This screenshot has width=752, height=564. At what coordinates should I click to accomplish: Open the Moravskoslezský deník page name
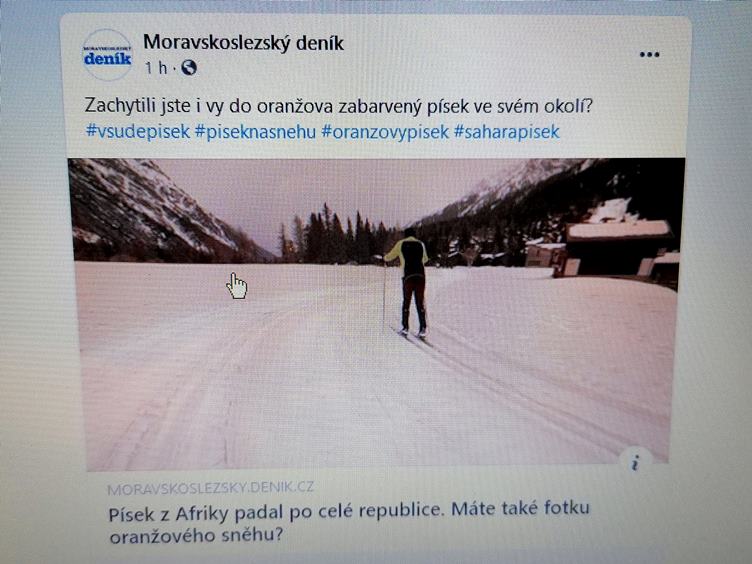tap(243, 43)
